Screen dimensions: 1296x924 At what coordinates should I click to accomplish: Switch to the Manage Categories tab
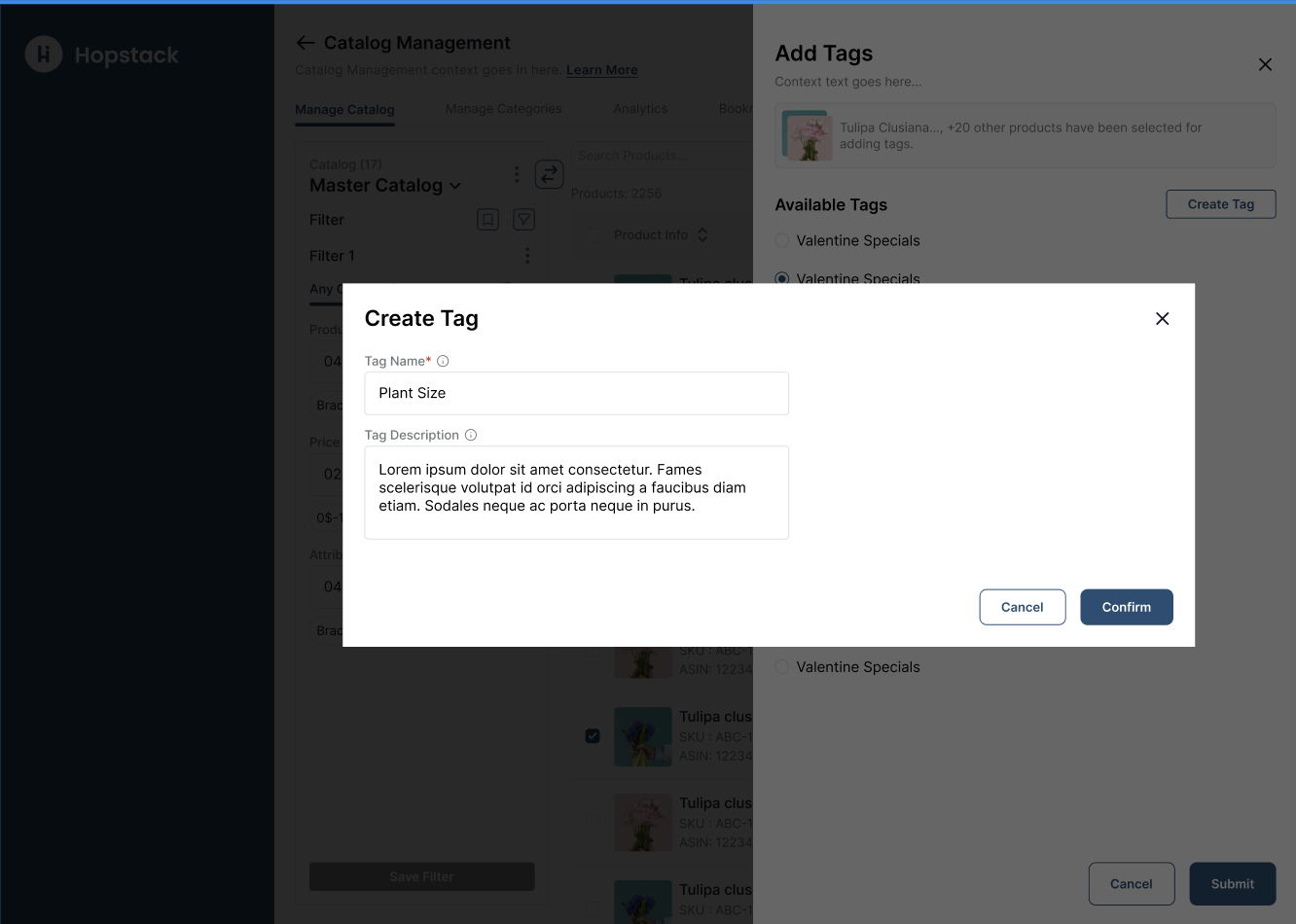pyautogui.click(x=503, y=109)
